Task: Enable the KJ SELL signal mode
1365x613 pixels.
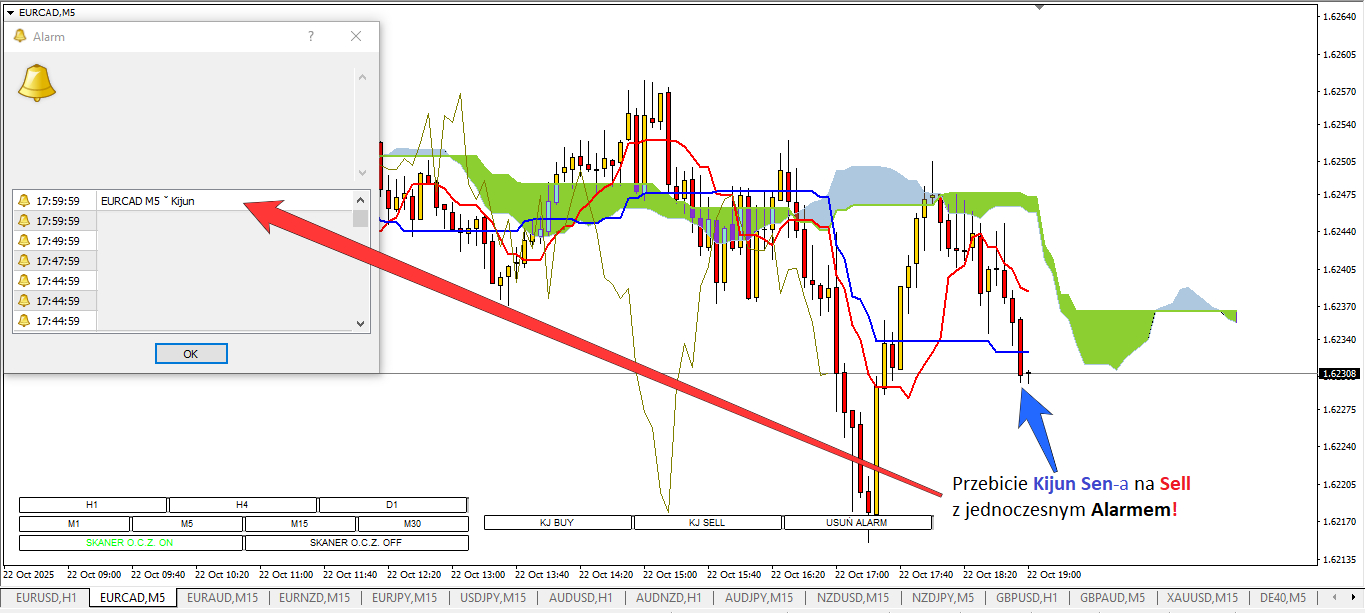Action: (x=707, y=522)
